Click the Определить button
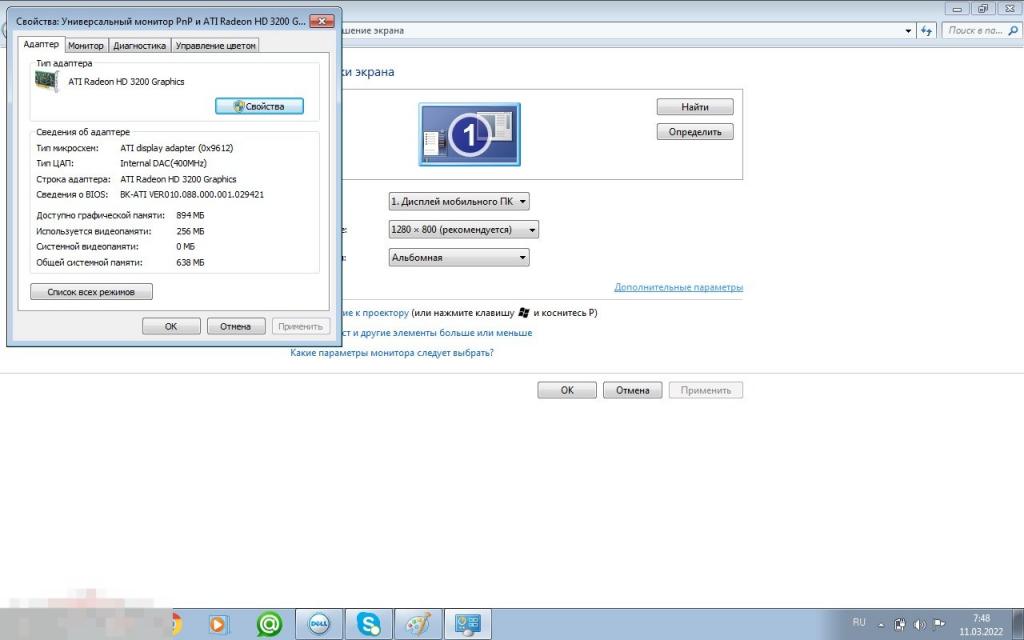The width and height of the screenshot is (1024, 640). pyautogui.click(x=695, y=131)
